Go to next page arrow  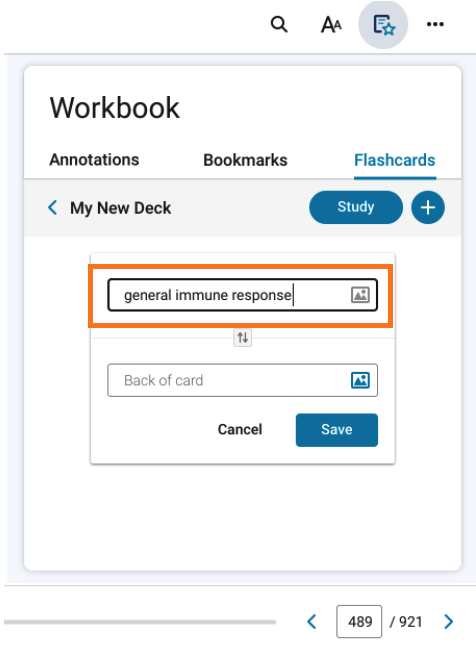(x=448, y=621)
